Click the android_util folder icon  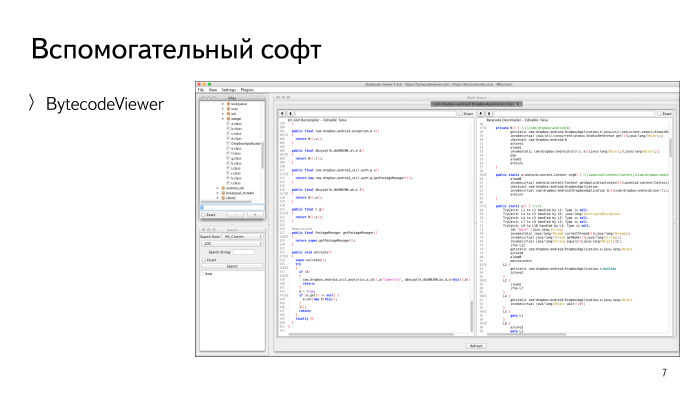point(223,188)
